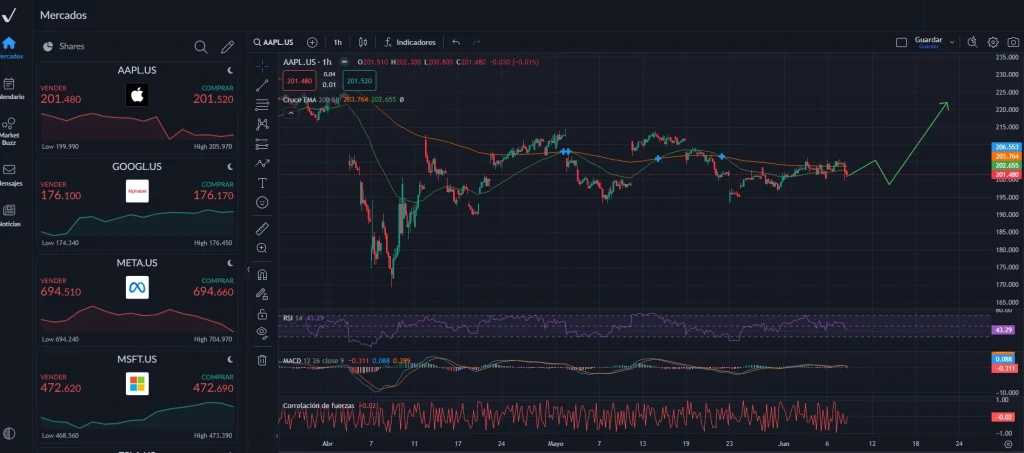Viewport: 1024px width, 453px height.
Task: Open quick search lightning icon
Action: click(972, 42)
